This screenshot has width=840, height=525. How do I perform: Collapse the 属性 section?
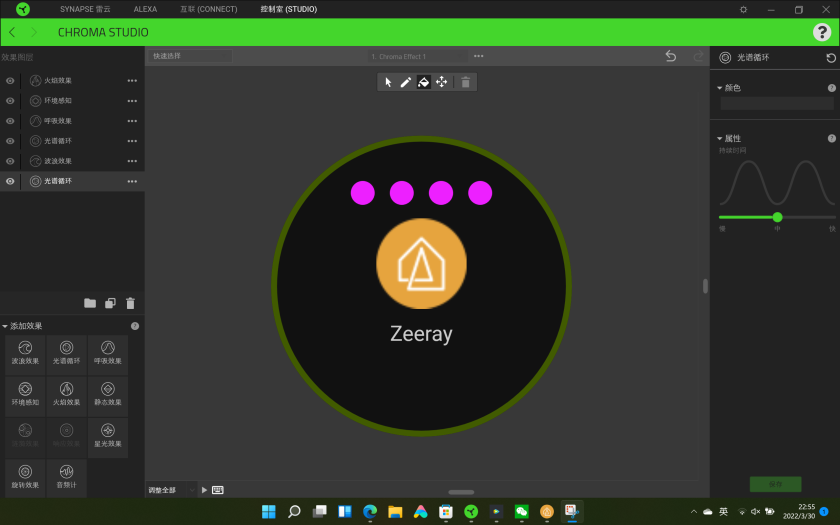coord(719,138)
